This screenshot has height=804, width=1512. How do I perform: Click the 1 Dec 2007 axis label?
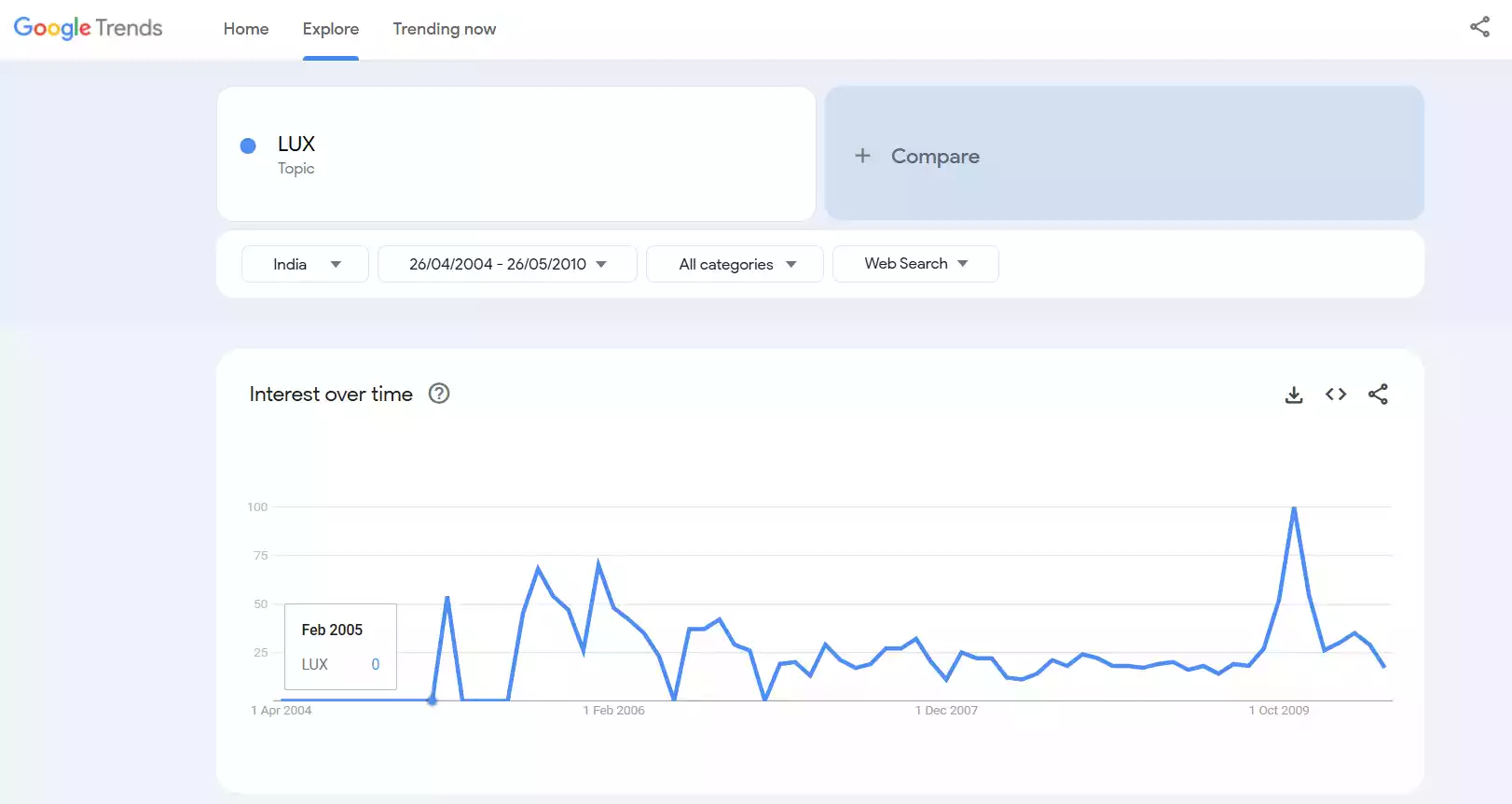click(x=946, y=711)
